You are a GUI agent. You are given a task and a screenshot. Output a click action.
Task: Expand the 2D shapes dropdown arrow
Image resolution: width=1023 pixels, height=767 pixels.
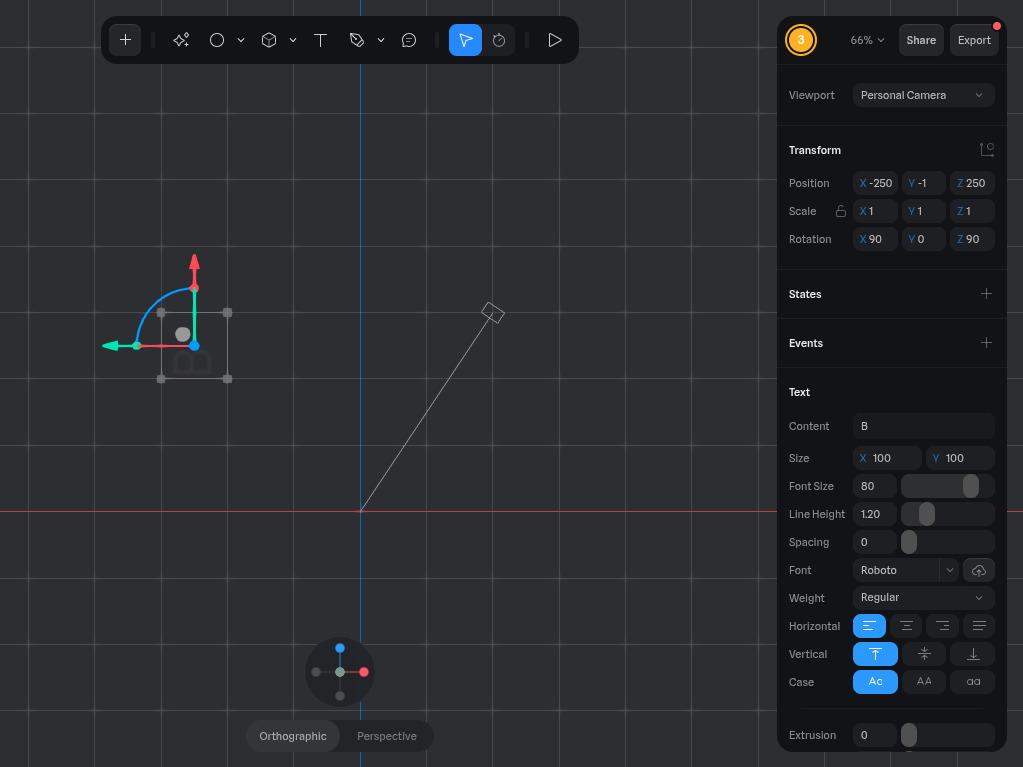tap(241, 40)
